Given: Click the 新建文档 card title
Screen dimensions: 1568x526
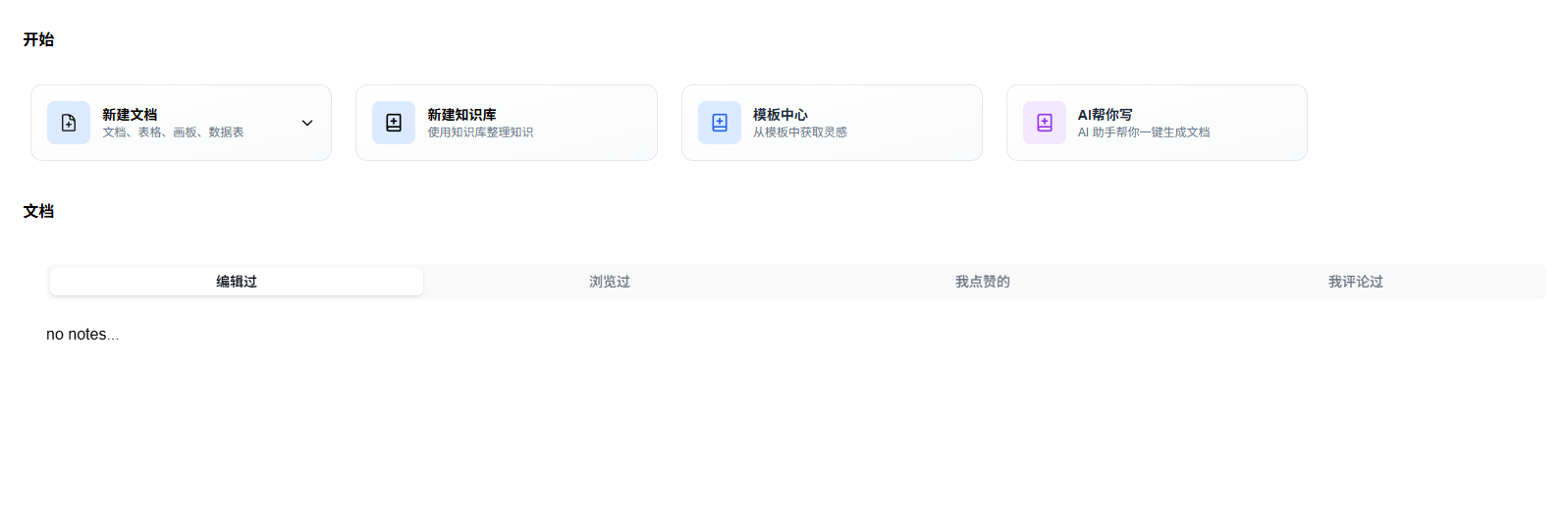Looking at the screenshot, I should tap(130, 115).
